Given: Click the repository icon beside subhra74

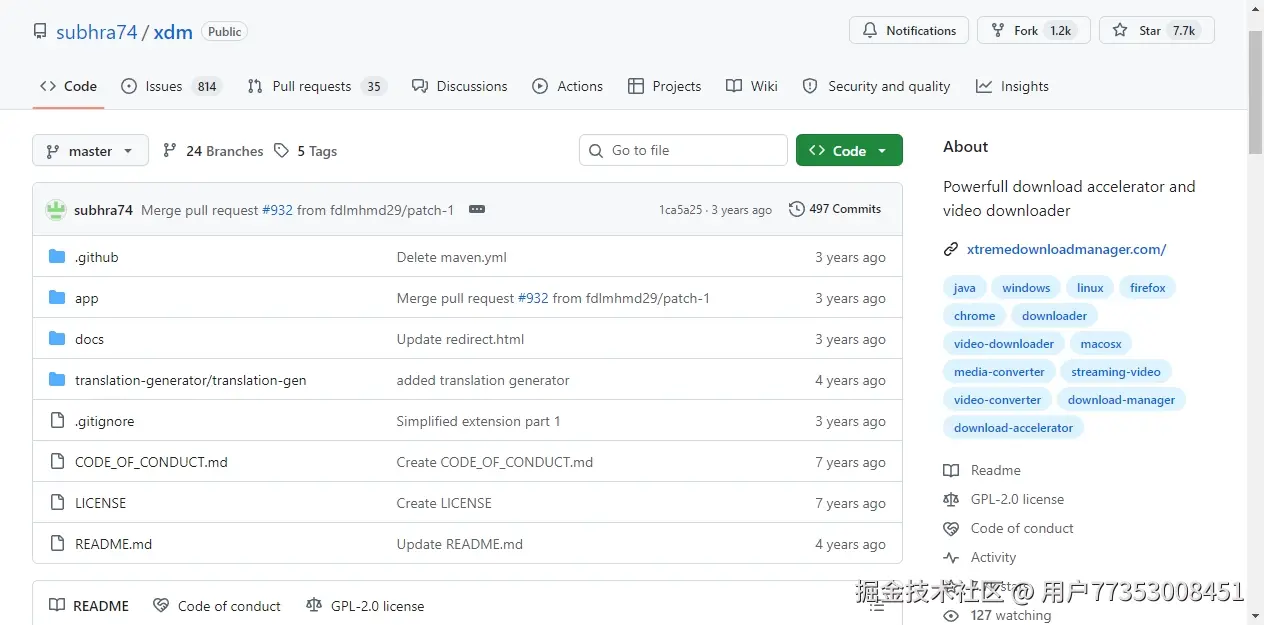Looking at the screenshot, I should point(40,31).
